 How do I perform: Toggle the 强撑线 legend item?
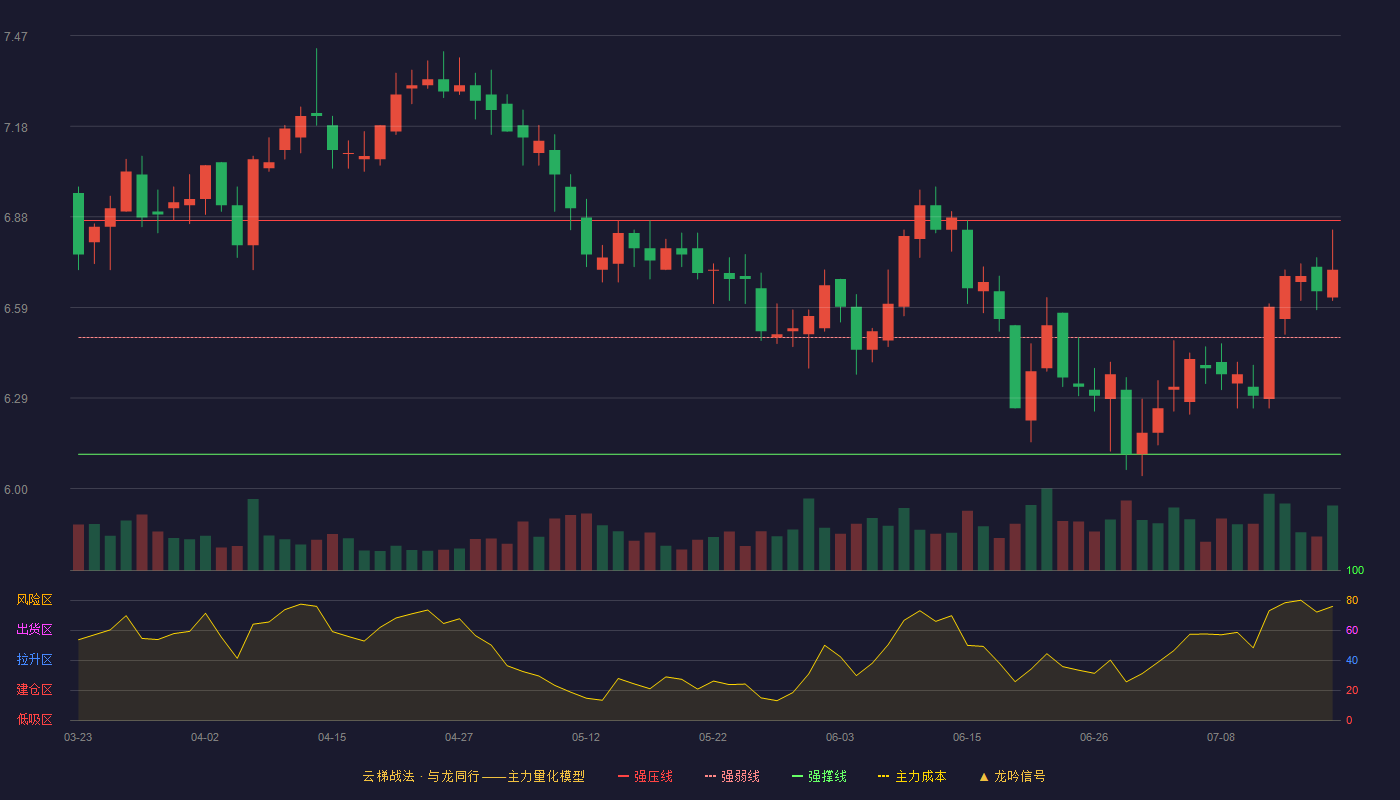point(819,776)
